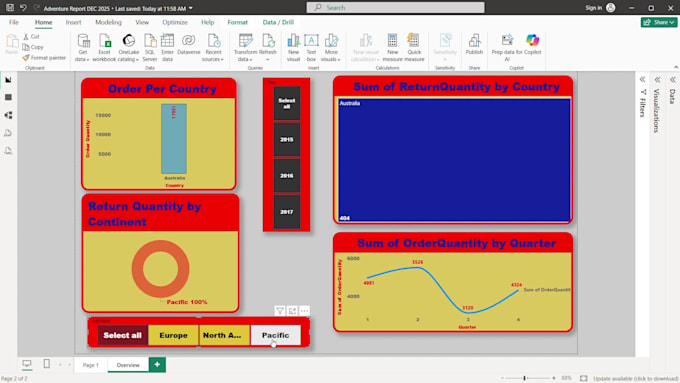Open the Help ribbon tab

[x=208, y=22]
